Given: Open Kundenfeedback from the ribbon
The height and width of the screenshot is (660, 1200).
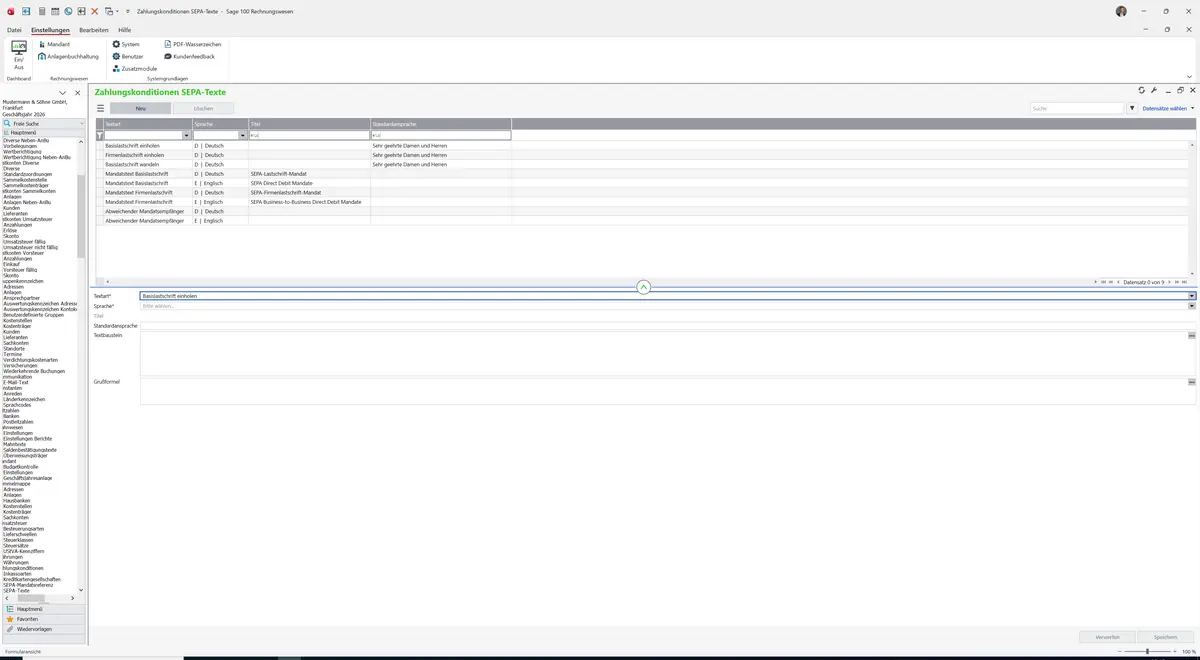Looking at the screenshot, I should pos(189,57).
